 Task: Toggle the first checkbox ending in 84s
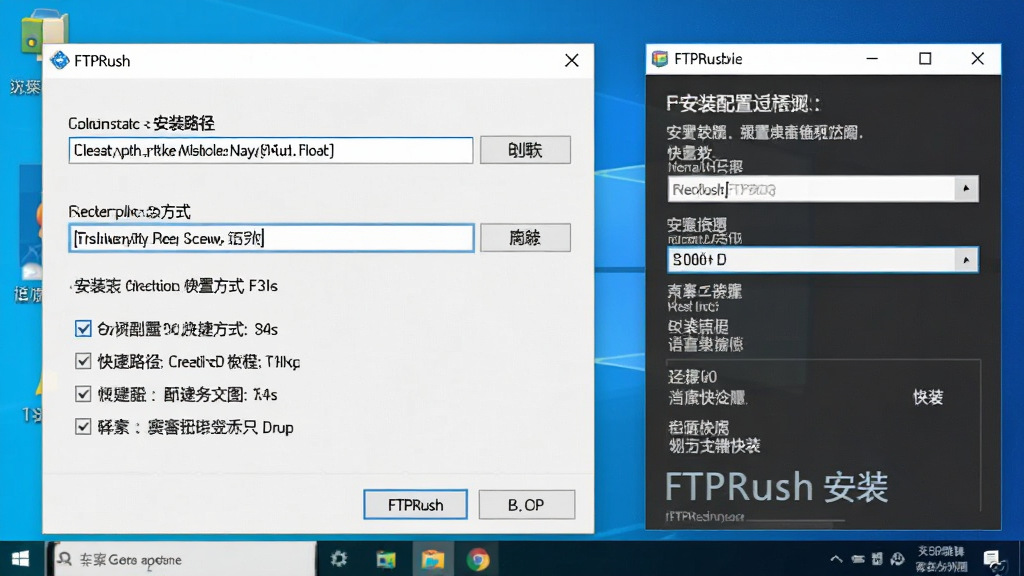pos(83,328)
